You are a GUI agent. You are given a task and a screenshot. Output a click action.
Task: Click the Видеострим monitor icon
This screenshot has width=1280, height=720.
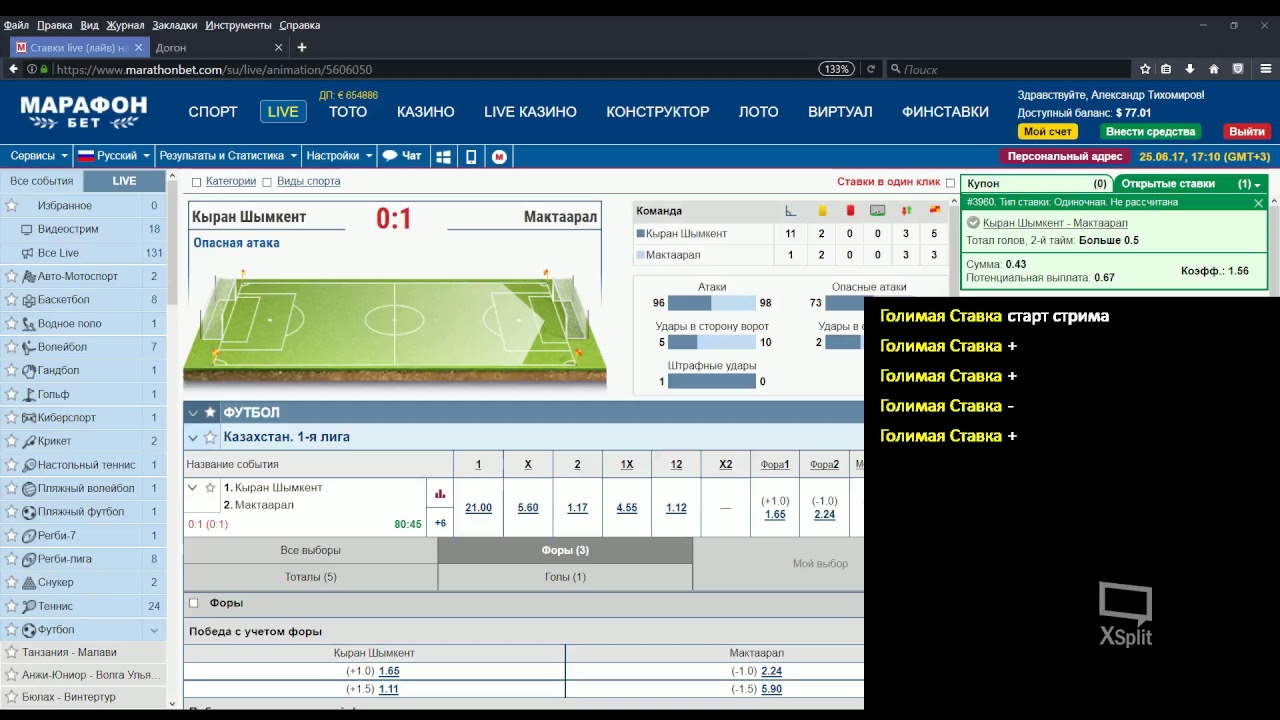(28, 229)
